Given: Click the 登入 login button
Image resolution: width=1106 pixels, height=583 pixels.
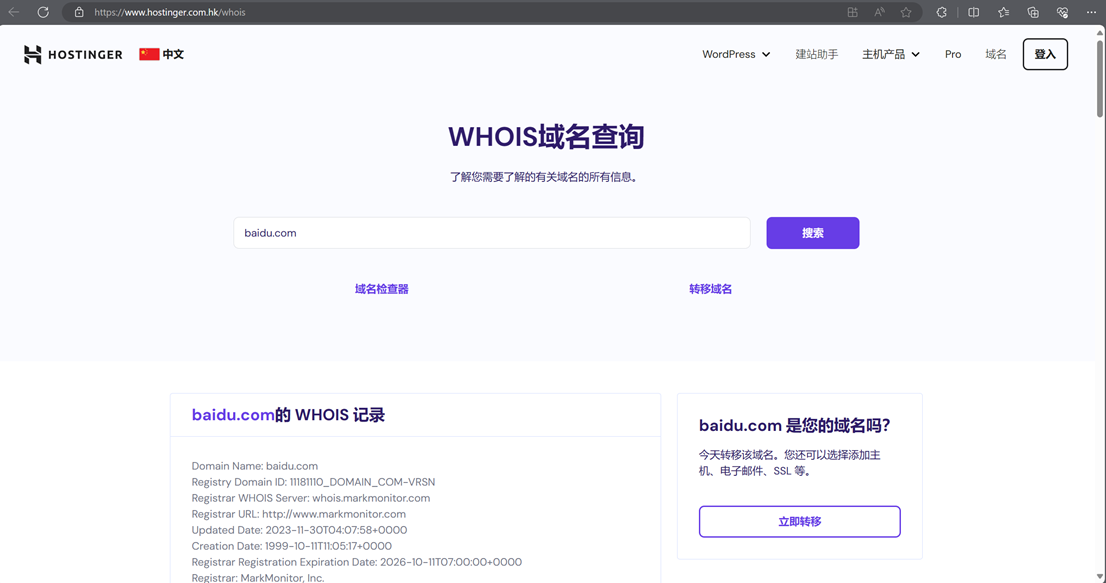Looking at the screenshot, I should [x=1045, y=54].
